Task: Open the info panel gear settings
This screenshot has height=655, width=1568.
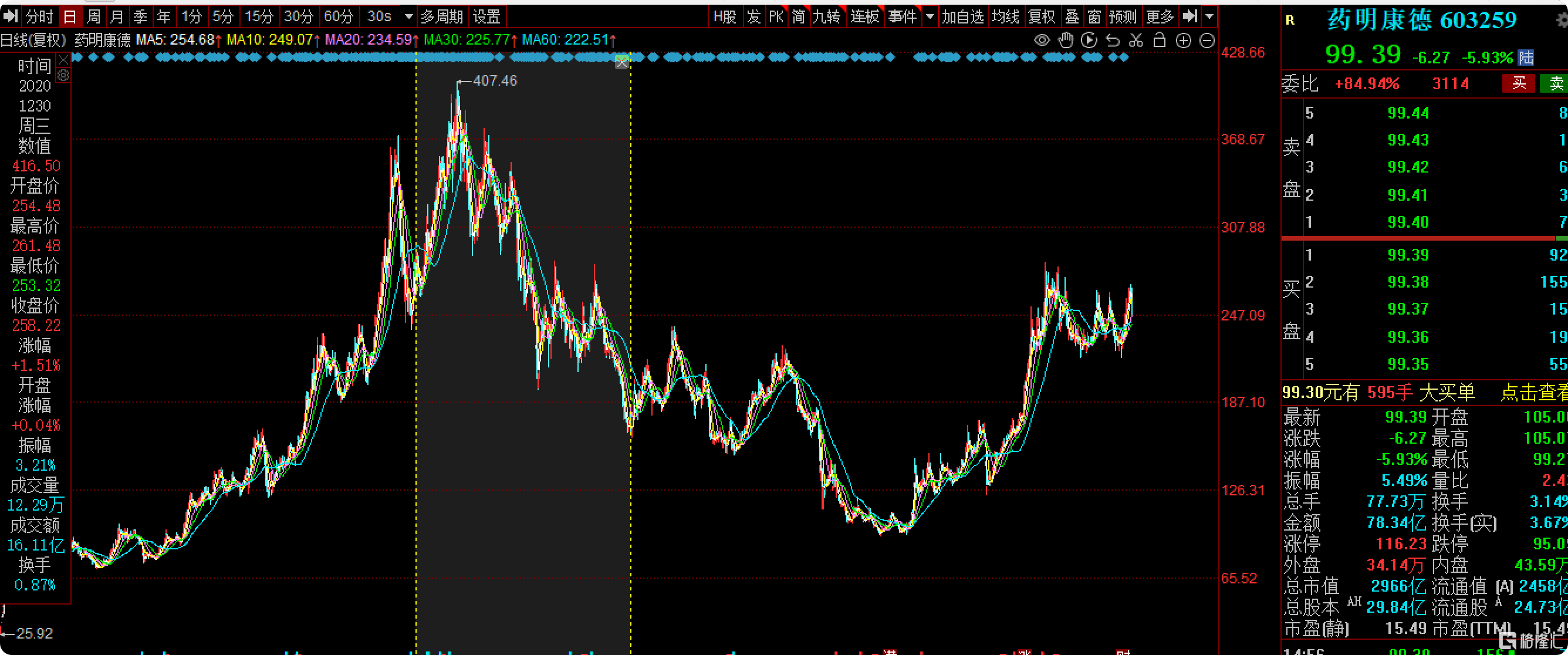Action: coord(63,75)
